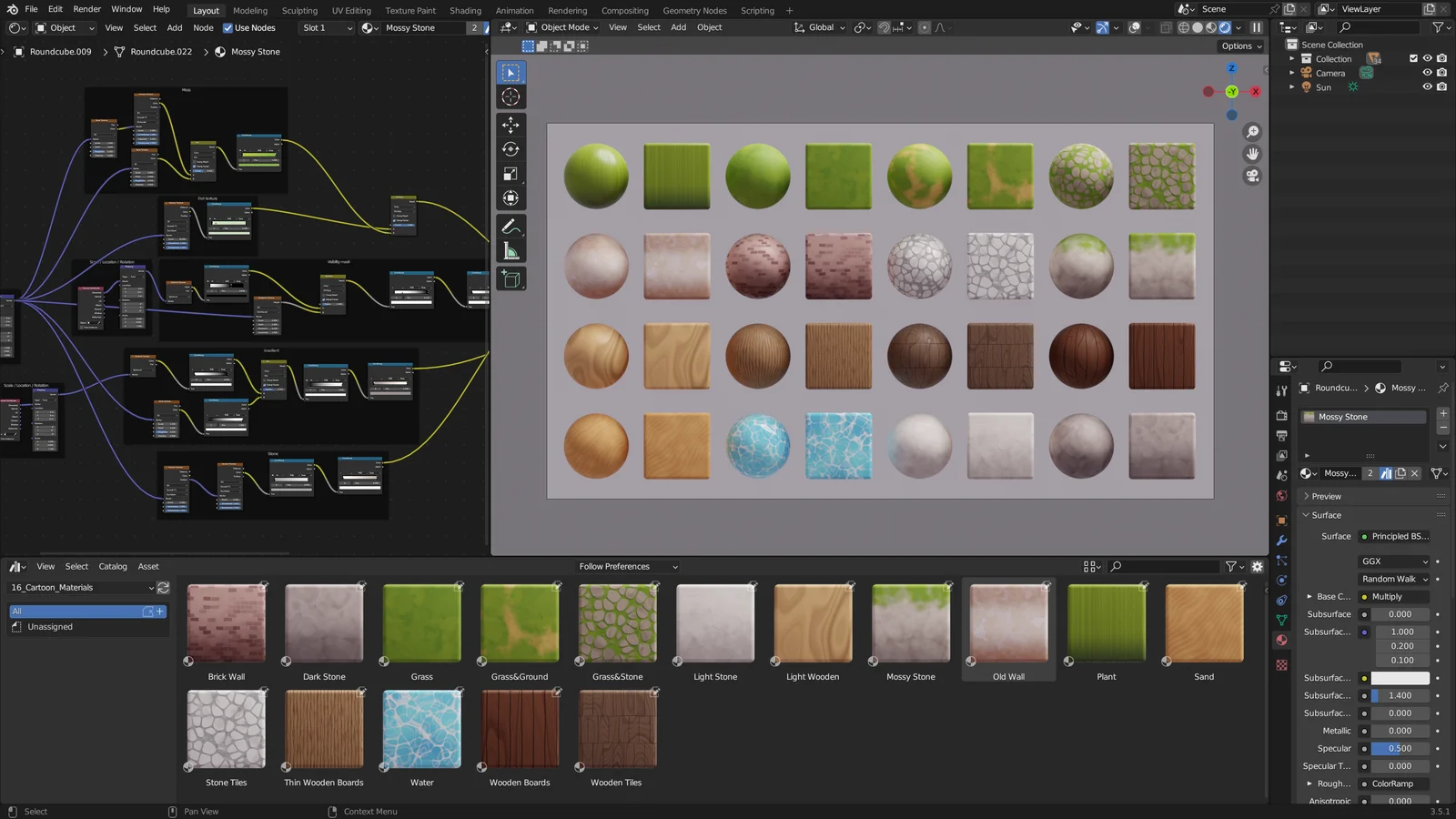The height and width of the screenshot is (819, 1456).
Task: Open the Material Properties tab in Properties editor
Action: 1282,640
